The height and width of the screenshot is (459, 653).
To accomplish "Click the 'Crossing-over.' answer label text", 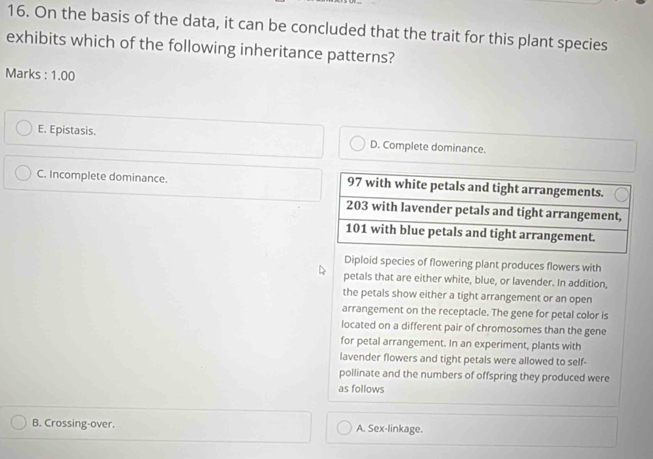I will point(79,424).
